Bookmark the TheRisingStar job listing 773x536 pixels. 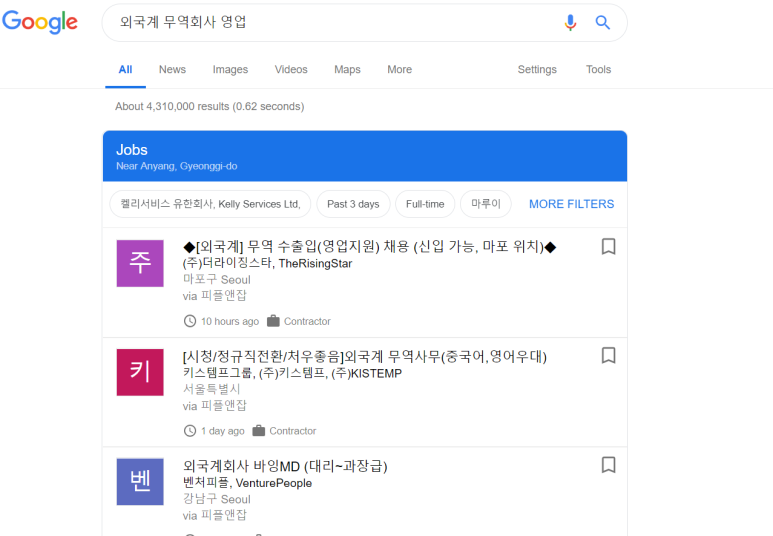point(608,246)
